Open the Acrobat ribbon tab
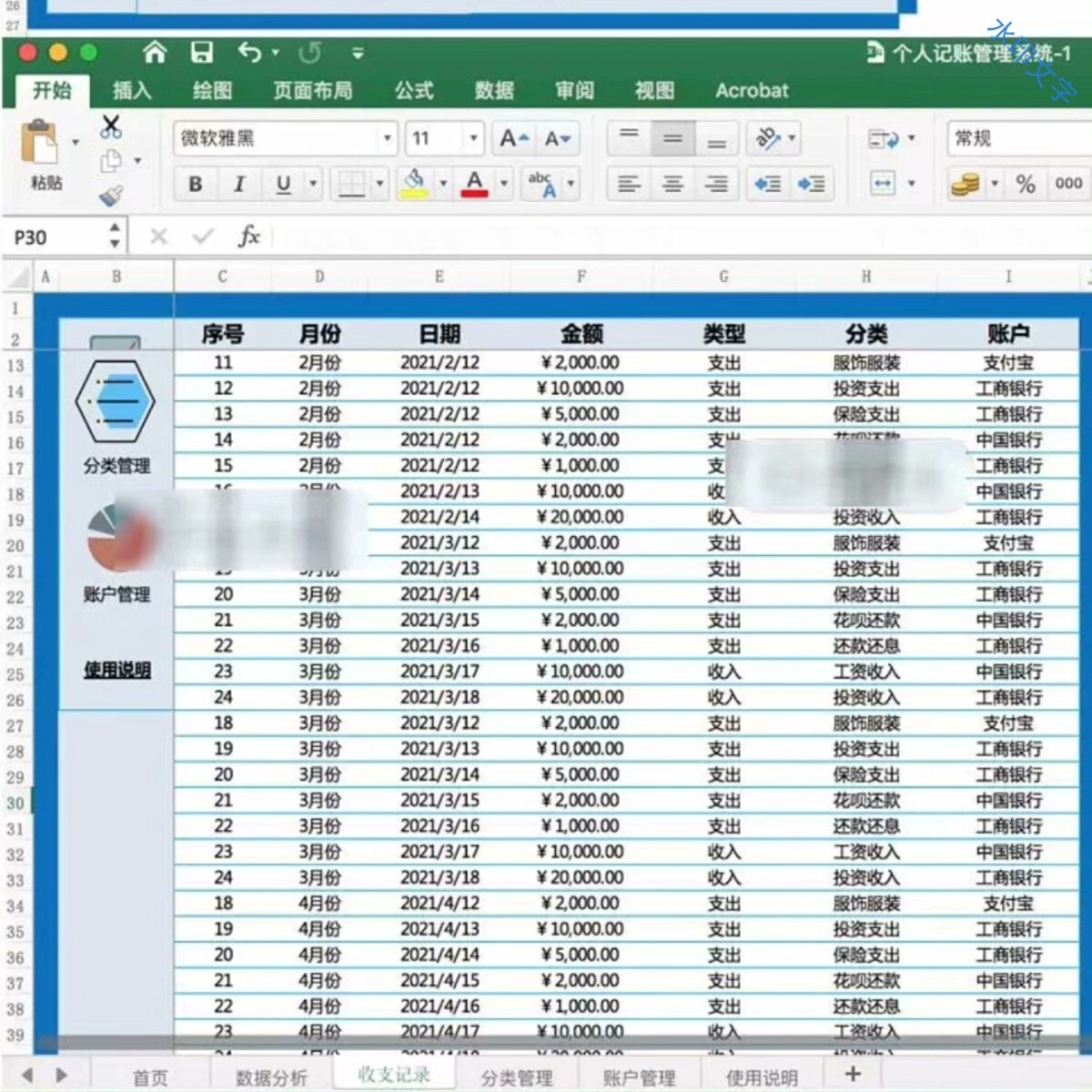The width and height of the screenshot is (1092, 1092). pos(752,90)
